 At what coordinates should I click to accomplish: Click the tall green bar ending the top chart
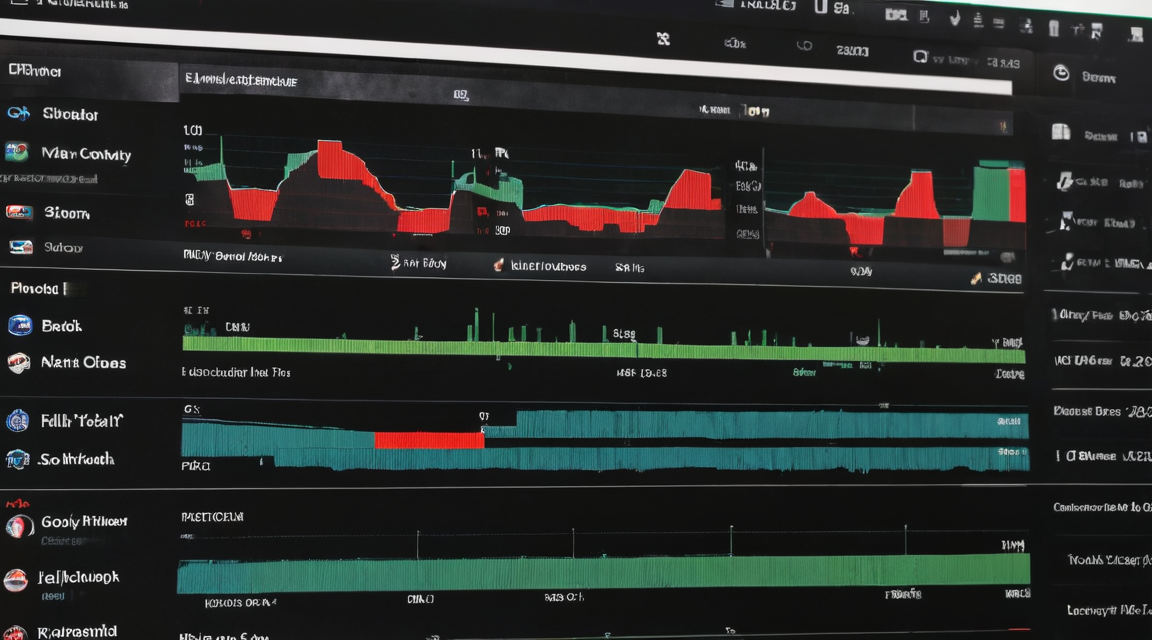click(x=991, y=191)
